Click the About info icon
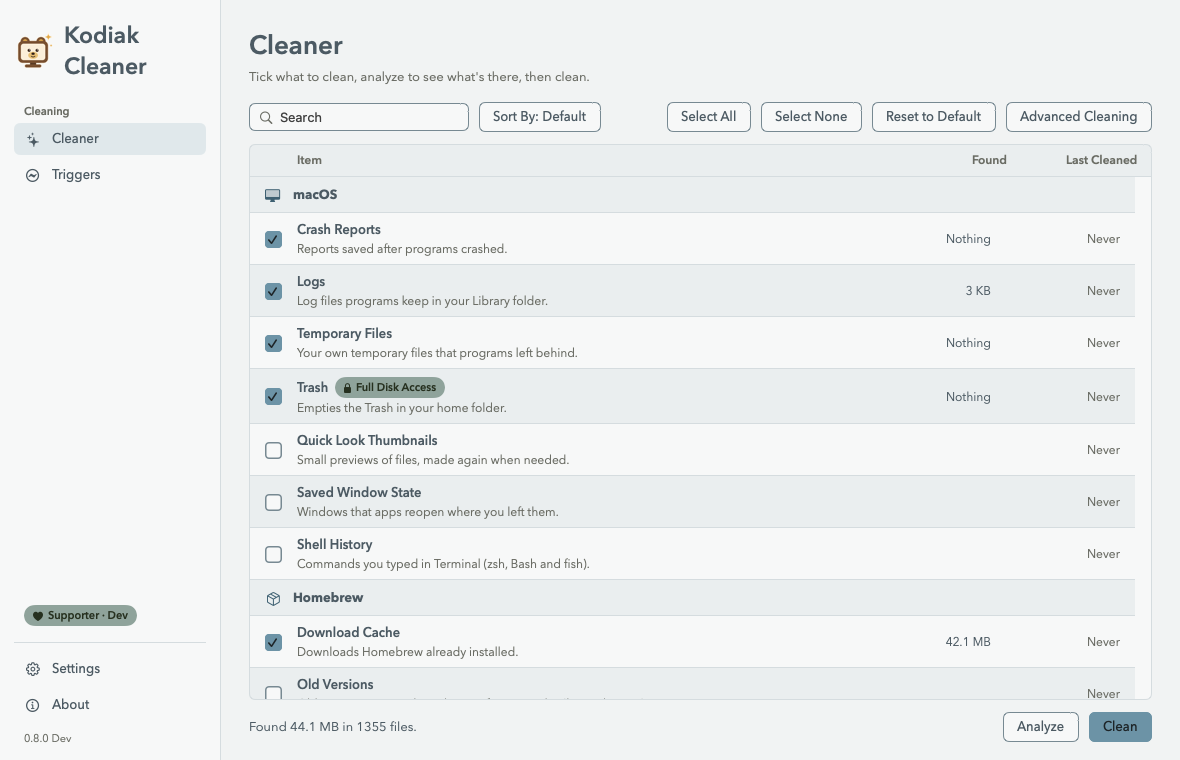1180x760 pixels. 32,705
